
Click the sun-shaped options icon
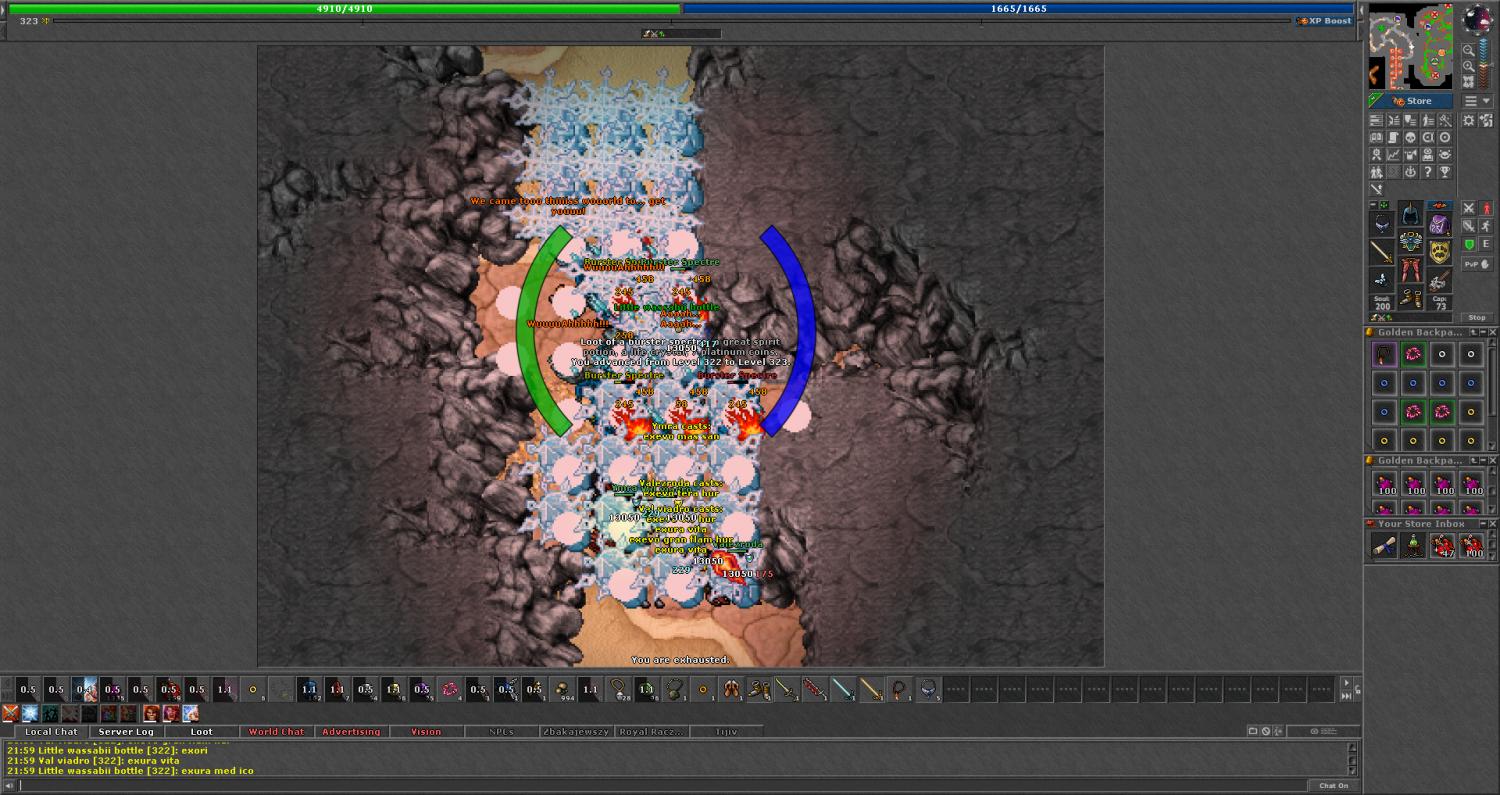pos(1468,120)
